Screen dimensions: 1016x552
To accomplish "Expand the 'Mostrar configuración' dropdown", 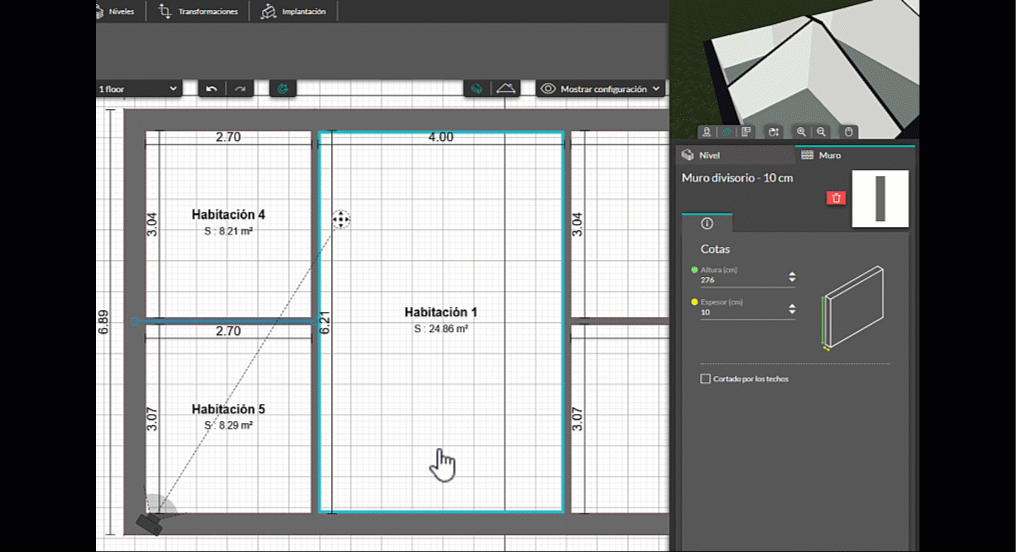I will click(601, 89).
